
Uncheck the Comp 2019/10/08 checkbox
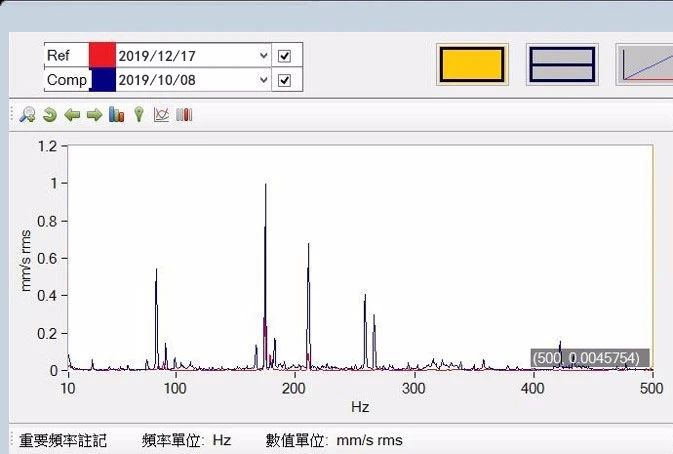tap(285, 80)
